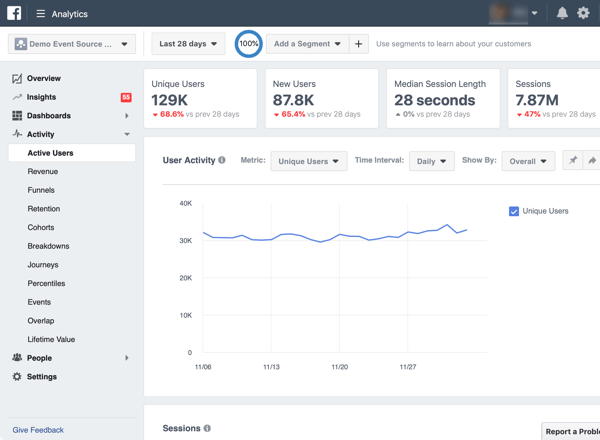
Task: Pin the User Activity chart
Action: [x=573, y=161]
